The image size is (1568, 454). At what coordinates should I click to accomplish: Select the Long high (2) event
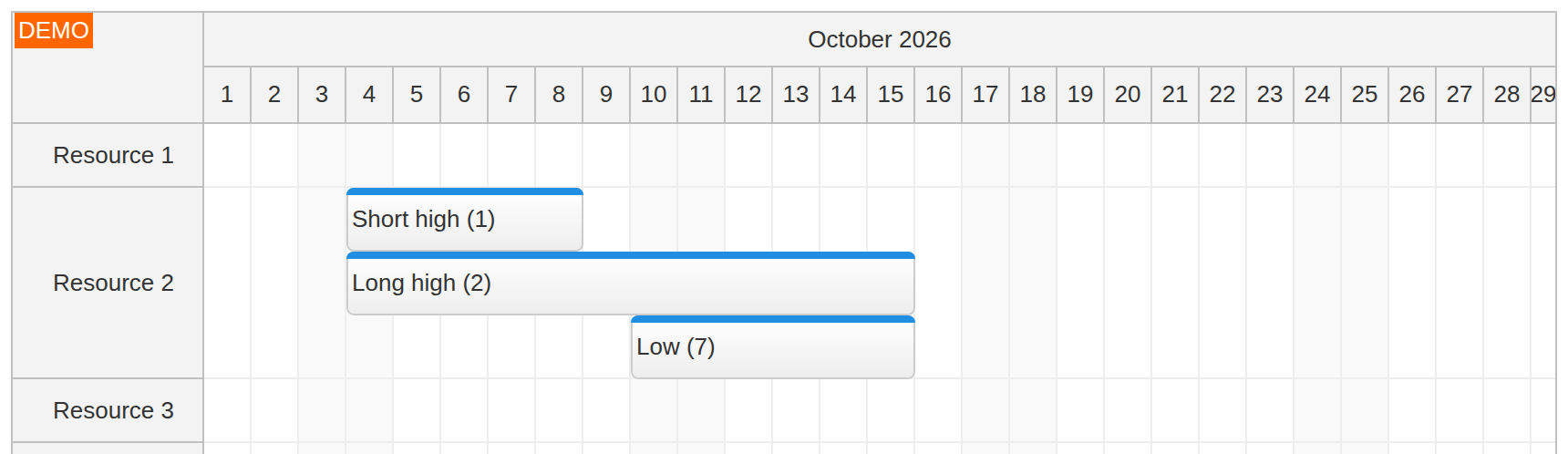pyautogui.click(x=631, y=284)
